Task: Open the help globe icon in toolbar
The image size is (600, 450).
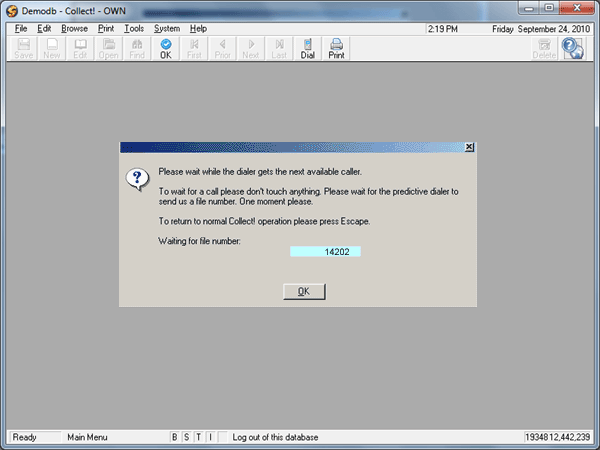Action: 572,48
